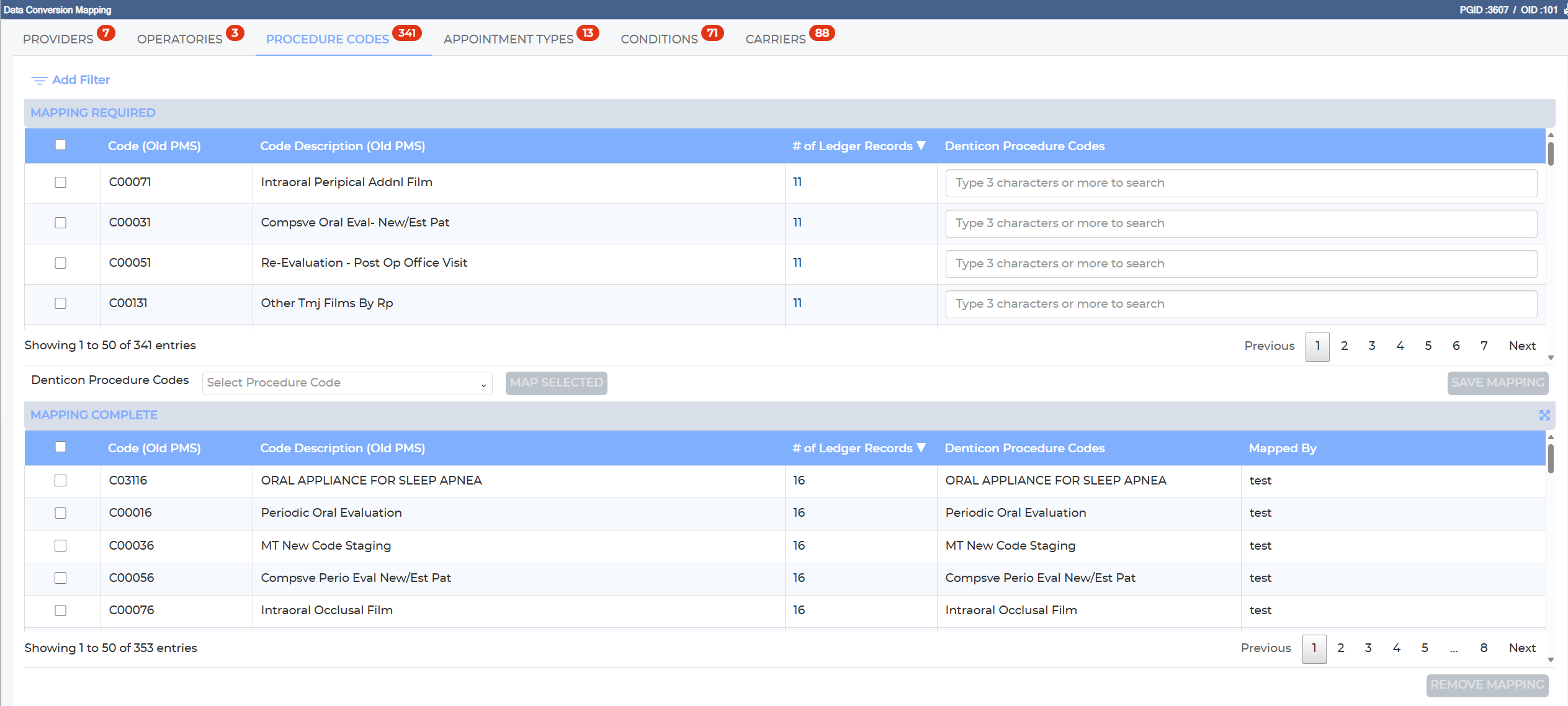
Task: Click the Remove Mapping button
Action: (x=1487, y=685)
